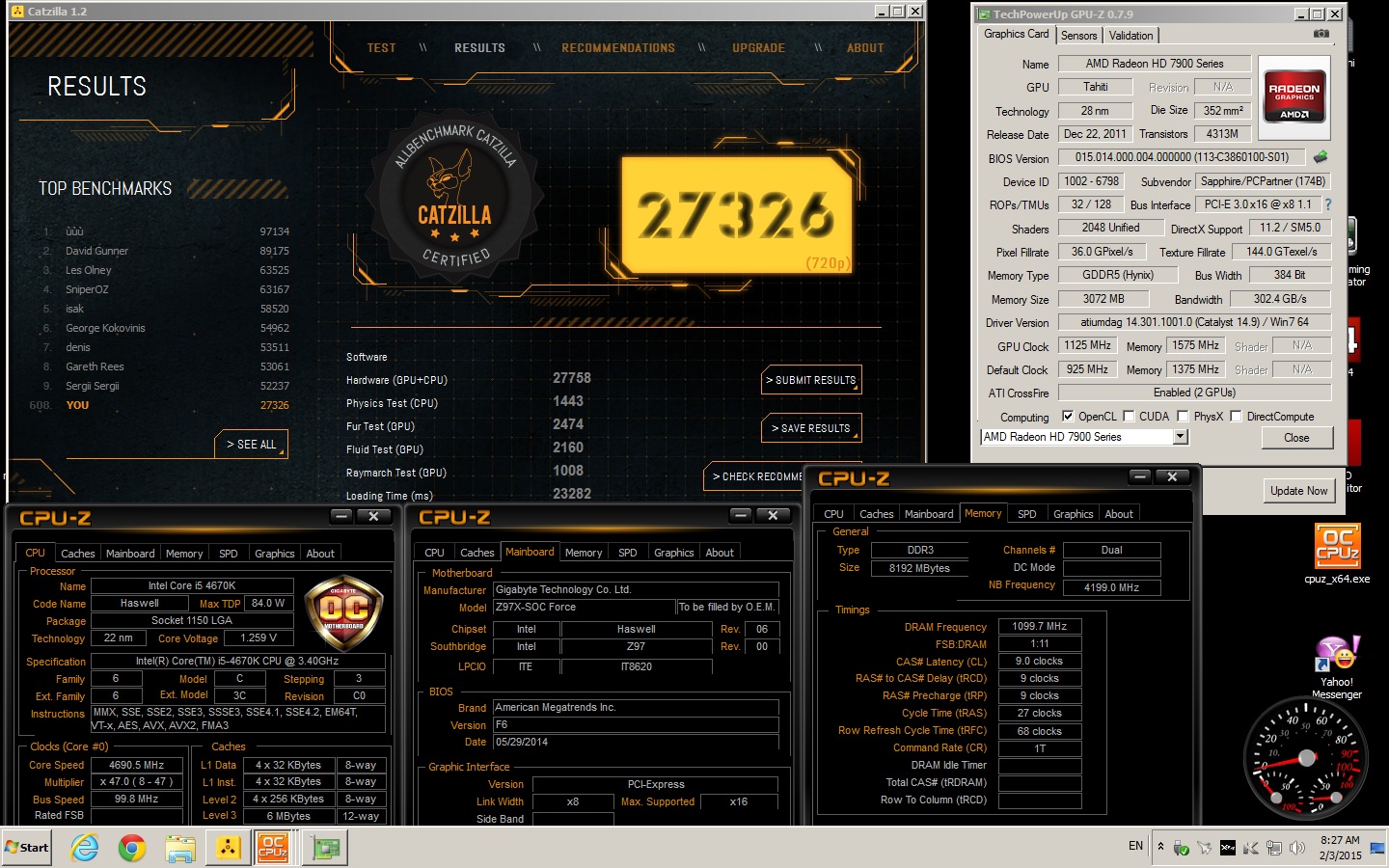This screenshot has width=1389, height=868.
Task: Open Windows Explorer folder taskbar icon
Action: coord(179,848)
